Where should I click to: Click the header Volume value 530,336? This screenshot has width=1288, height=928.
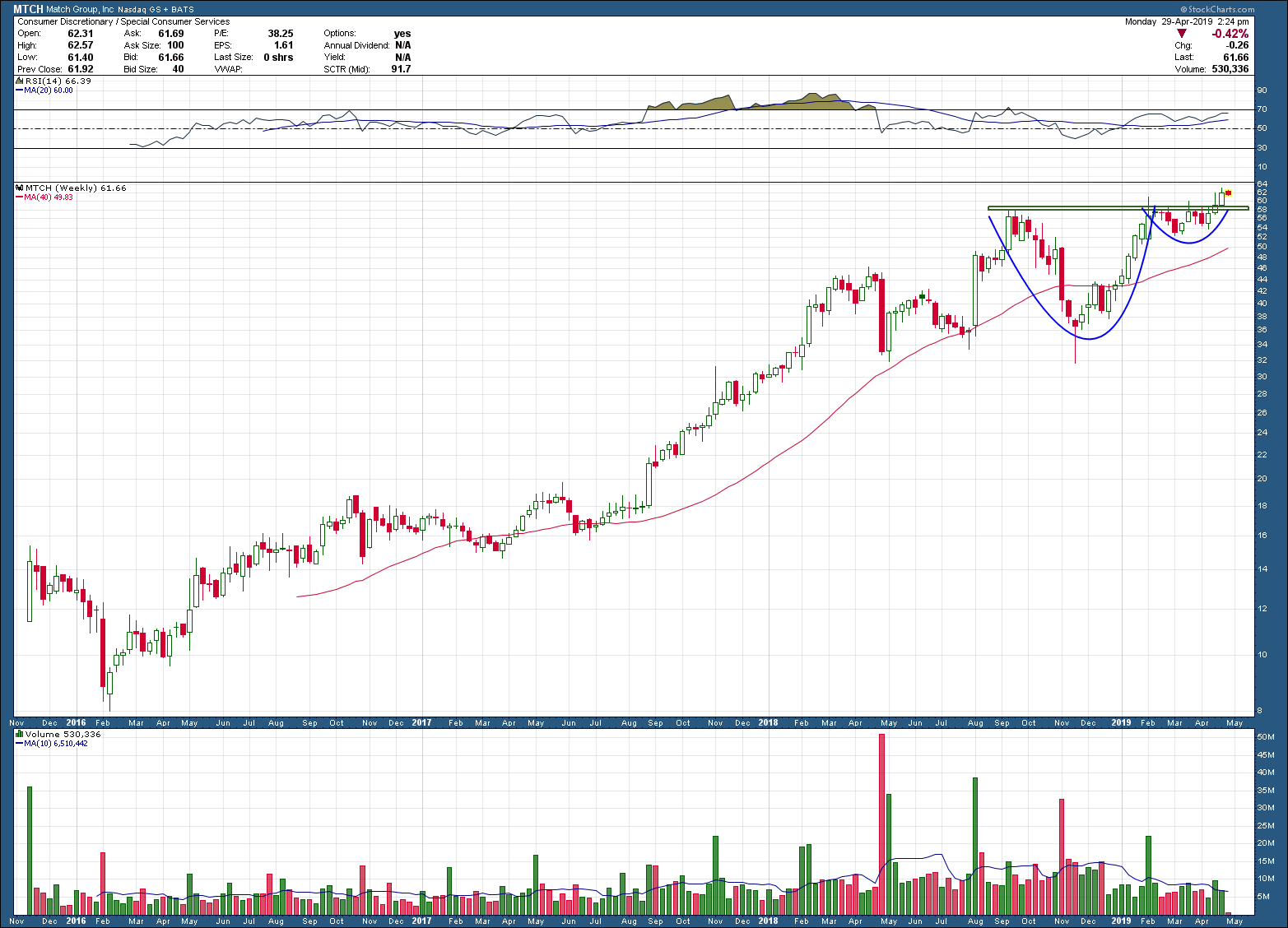pyautogui.click(x=1230, y=69)
